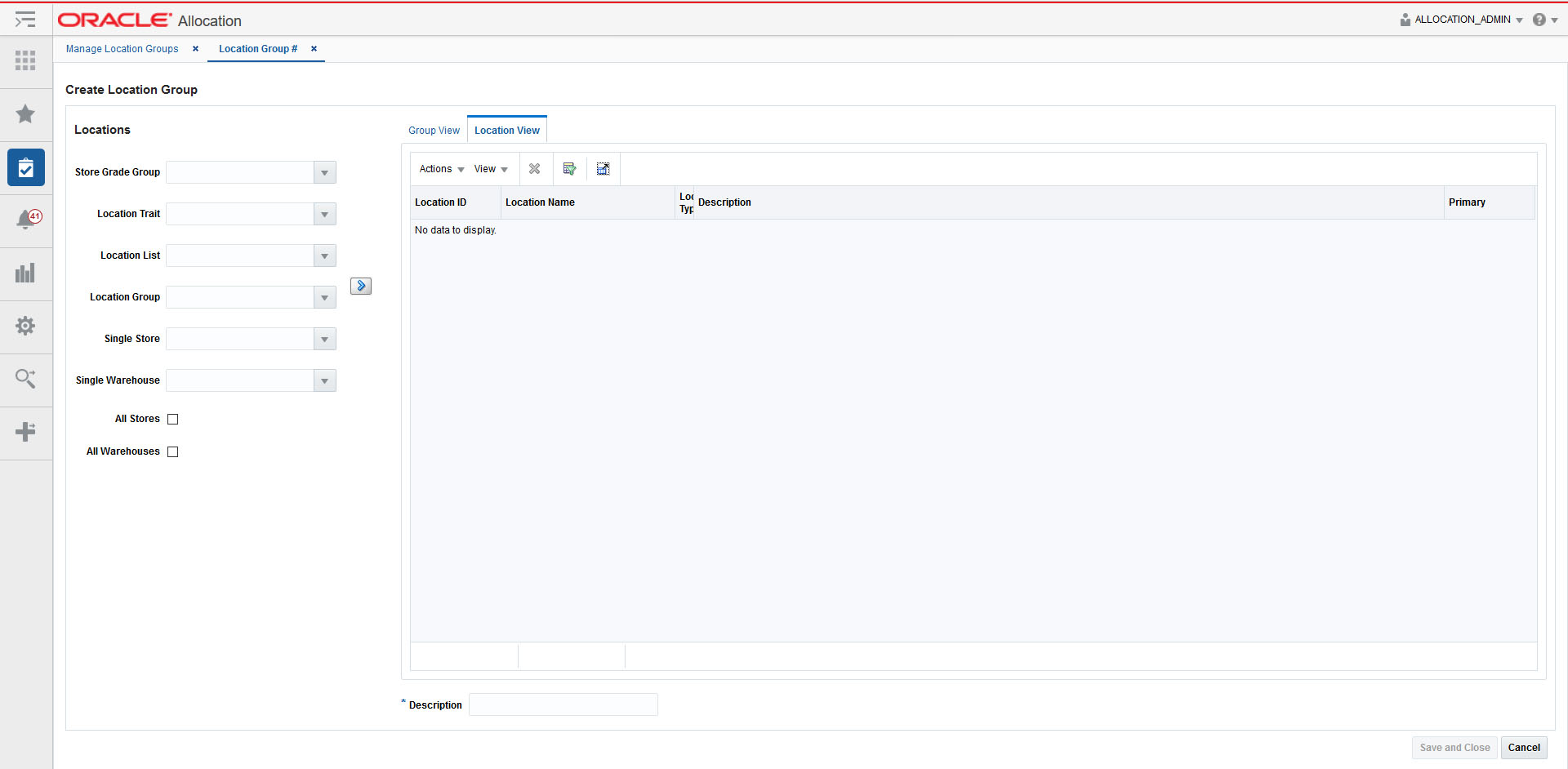This screenshot has height=769, width=1568.
Task: Type in the required Description field
Action: [x=563, y=705]
